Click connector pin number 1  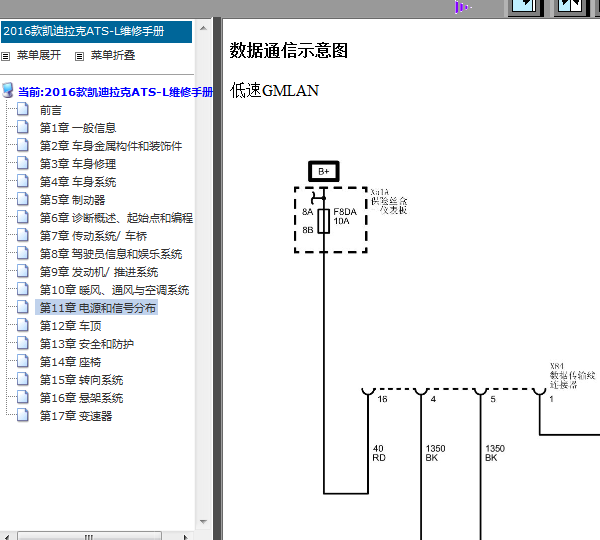click(x=551, y=399)
